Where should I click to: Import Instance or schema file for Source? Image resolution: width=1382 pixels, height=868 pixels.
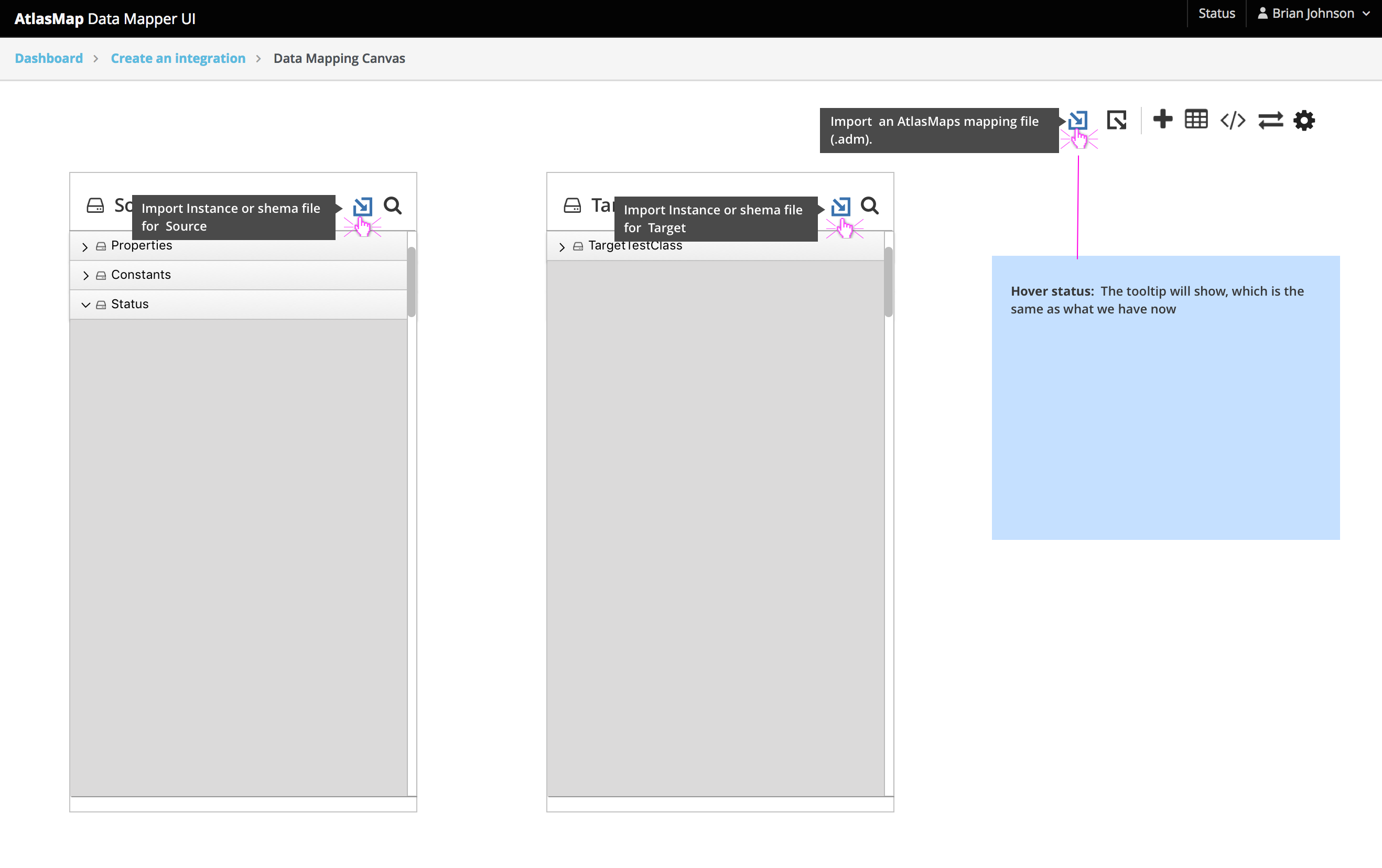(362, 207)
